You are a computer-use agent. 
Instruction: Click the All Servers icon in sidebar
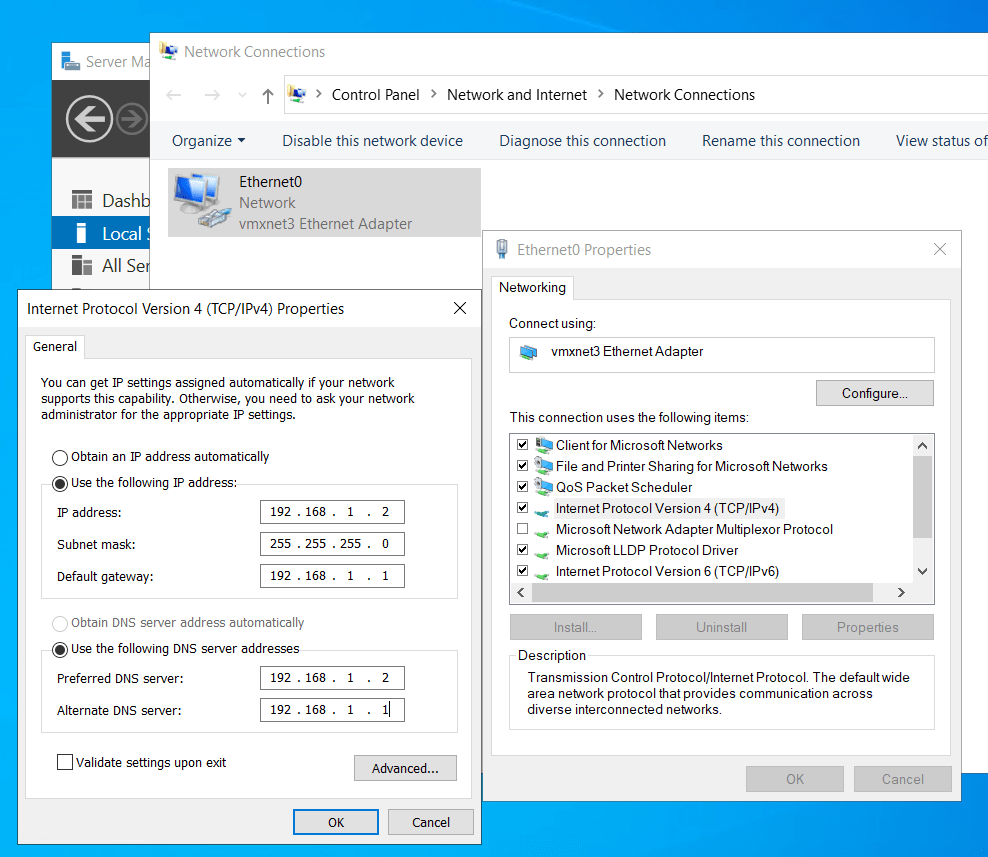(83, 265)
